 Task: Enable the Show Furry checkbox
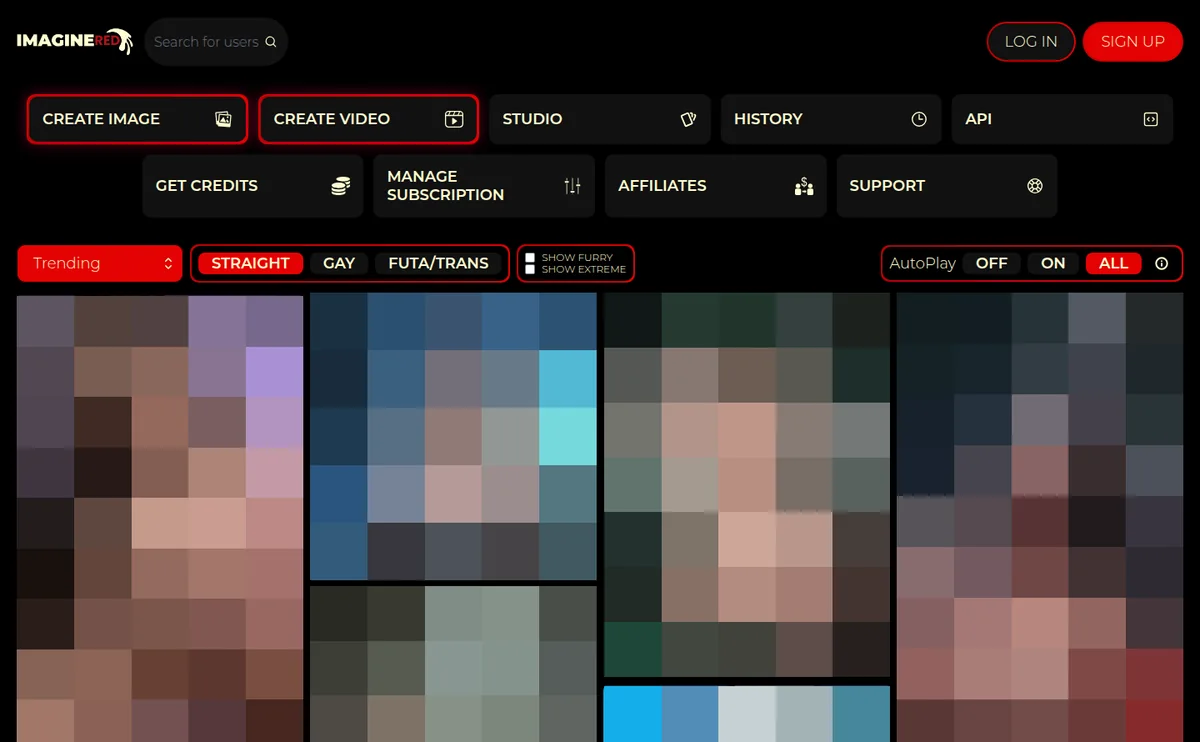[531, 258]
